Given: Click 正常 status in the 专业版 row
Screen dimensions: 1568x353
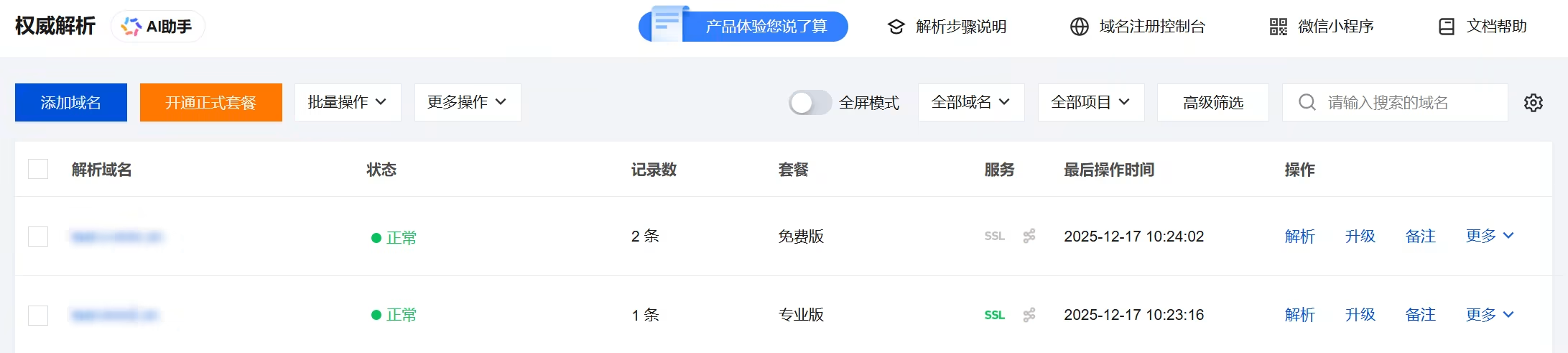Looking at the screenshot, I should point(394,315).
